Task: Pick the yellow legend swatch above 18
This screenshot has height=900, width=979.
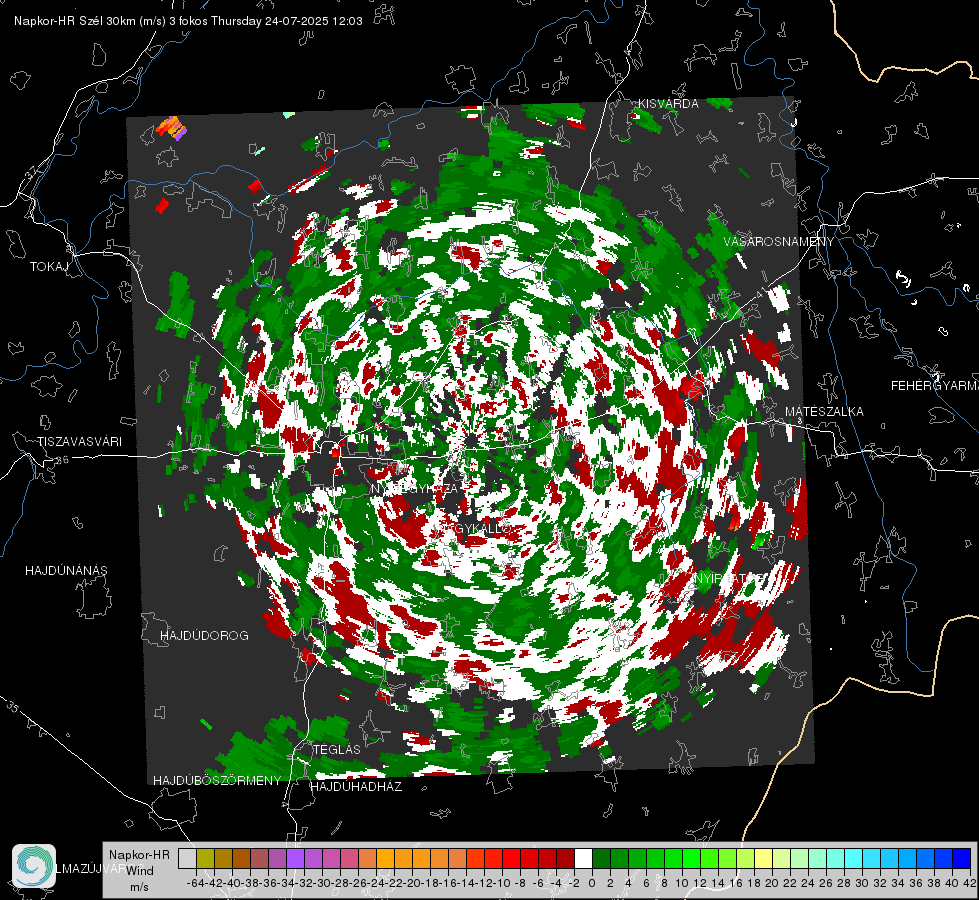Action: coord(763,859)
